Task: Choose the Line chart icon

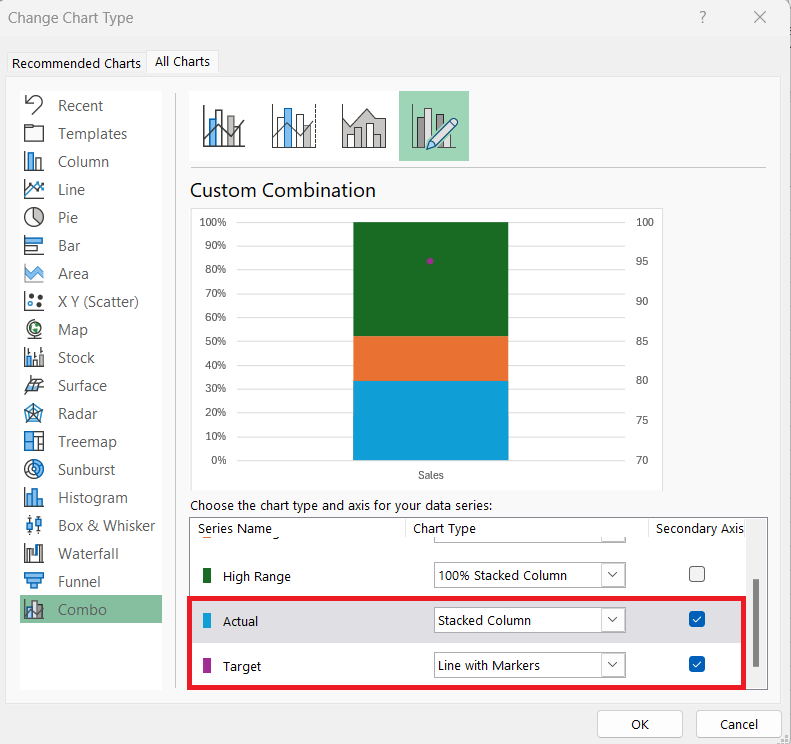Action: click(34, 189)
